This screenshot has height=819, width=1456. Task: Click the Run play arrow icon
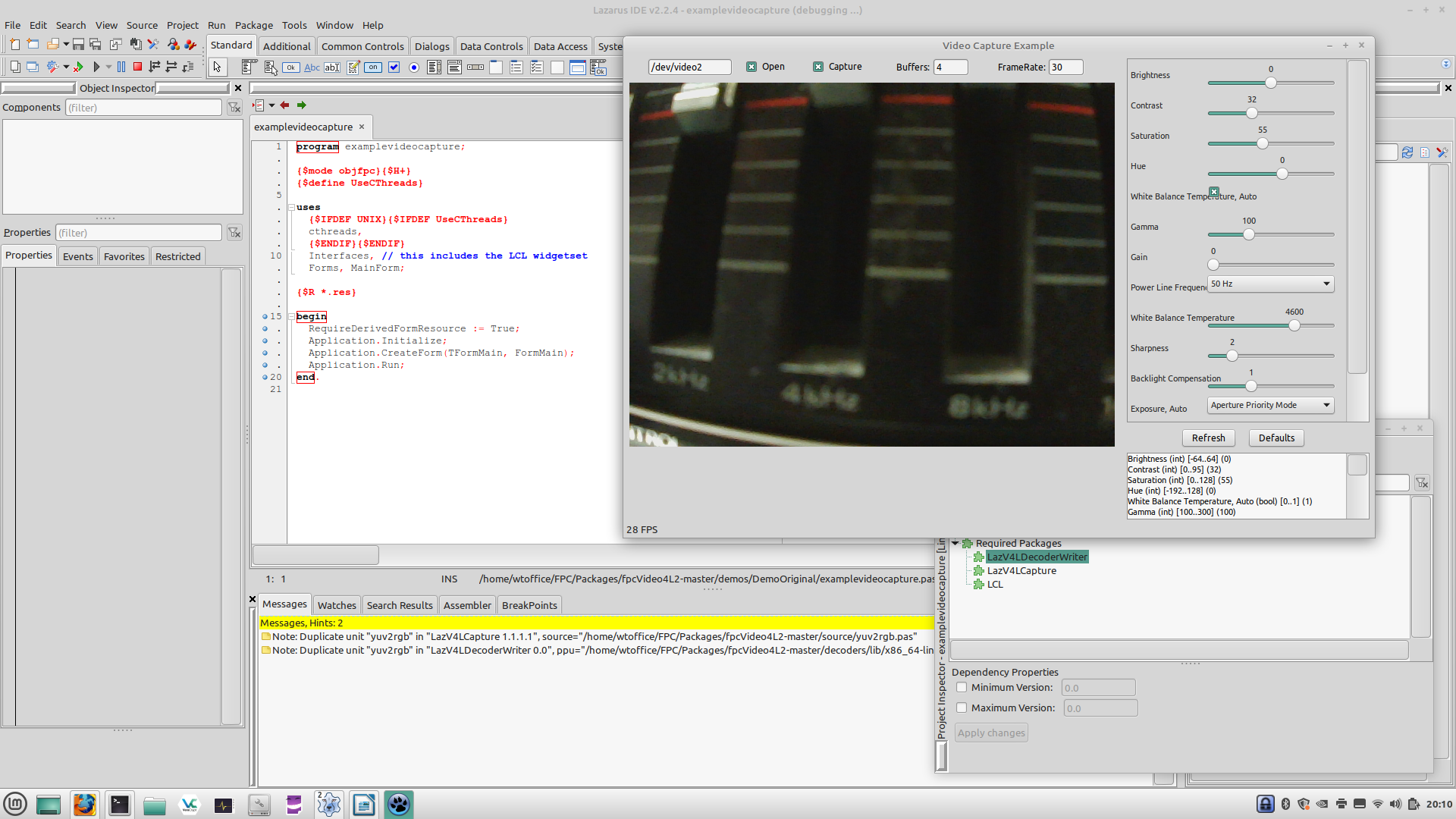[96, 67]
